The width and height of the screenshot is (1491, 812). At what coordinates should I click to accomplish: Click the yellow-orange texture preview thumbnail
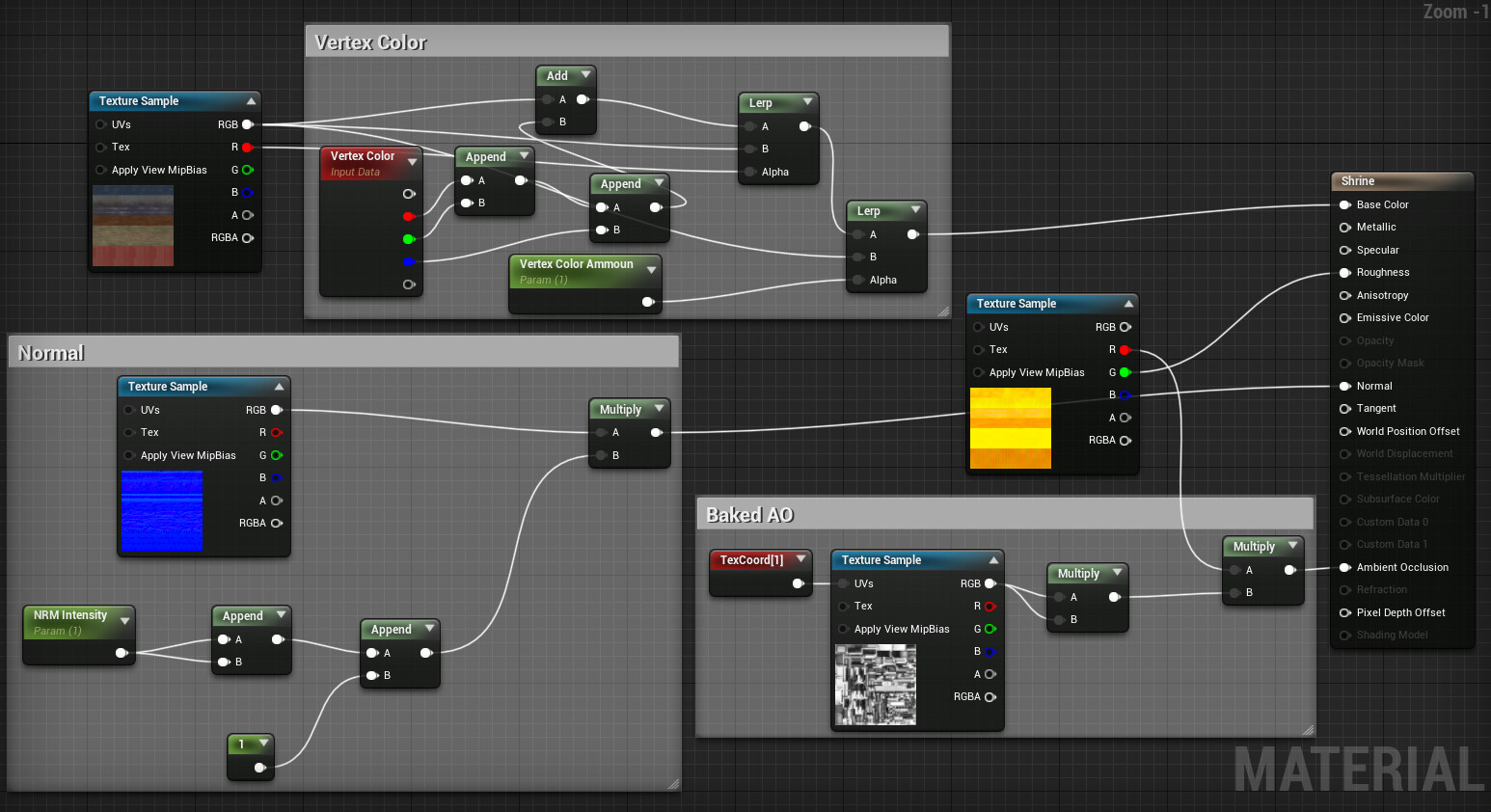pyautogui.click(x=1011, y=428)
